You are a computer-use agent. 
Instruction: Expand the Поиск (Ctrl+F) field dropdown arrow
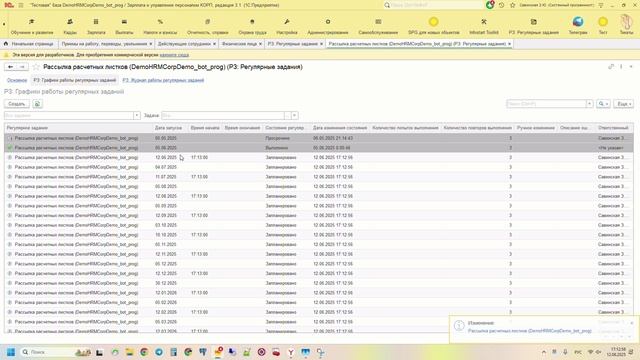[589, 104]
